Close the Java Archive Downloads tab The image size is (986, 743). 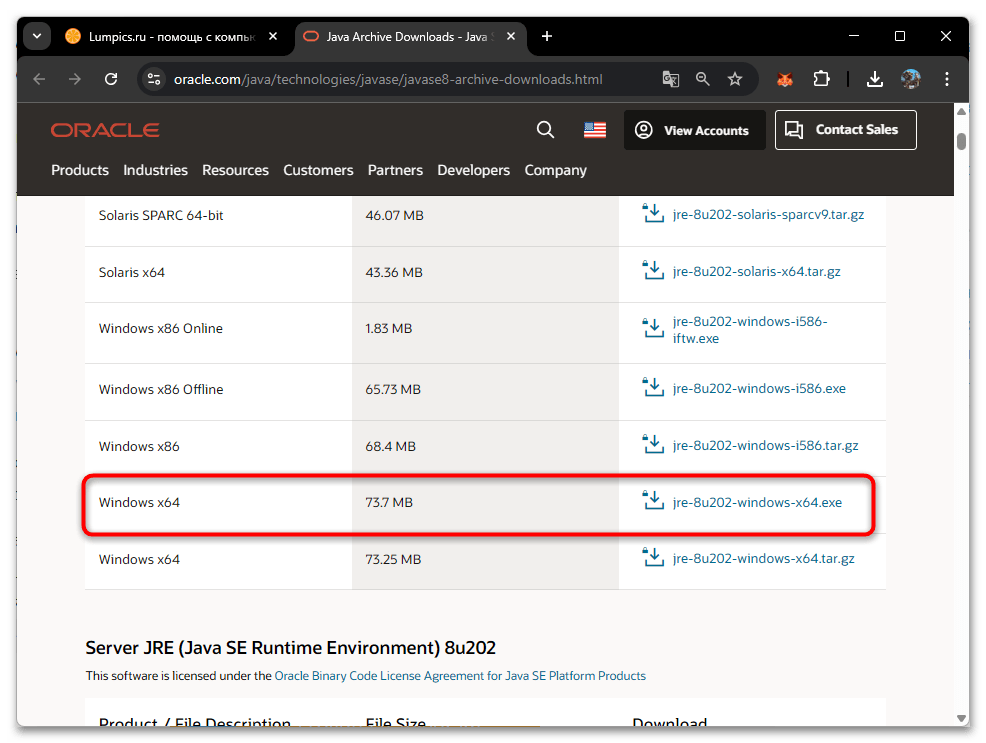coord(511,36)
